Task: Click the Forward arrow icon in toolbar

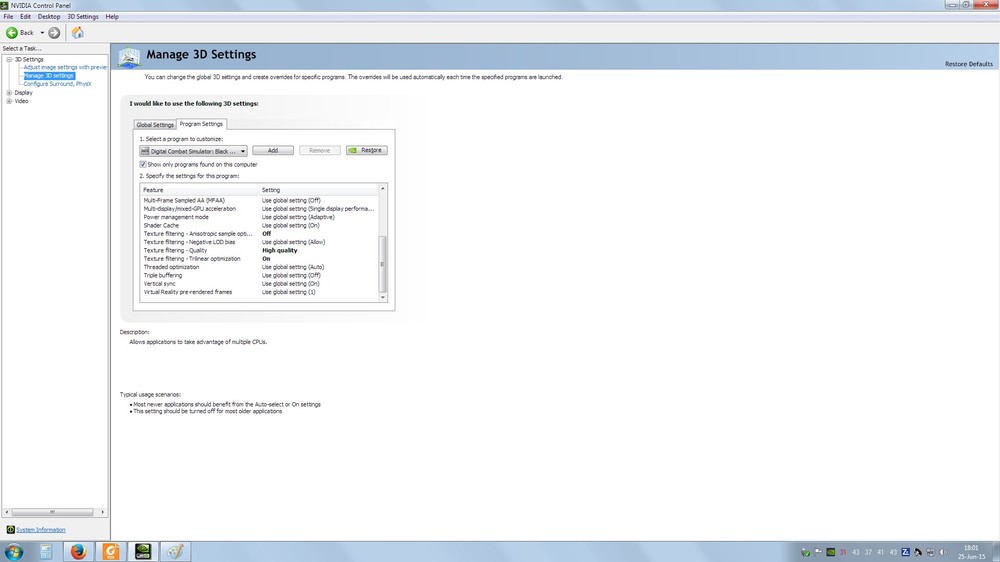Action: coord(54,33)
